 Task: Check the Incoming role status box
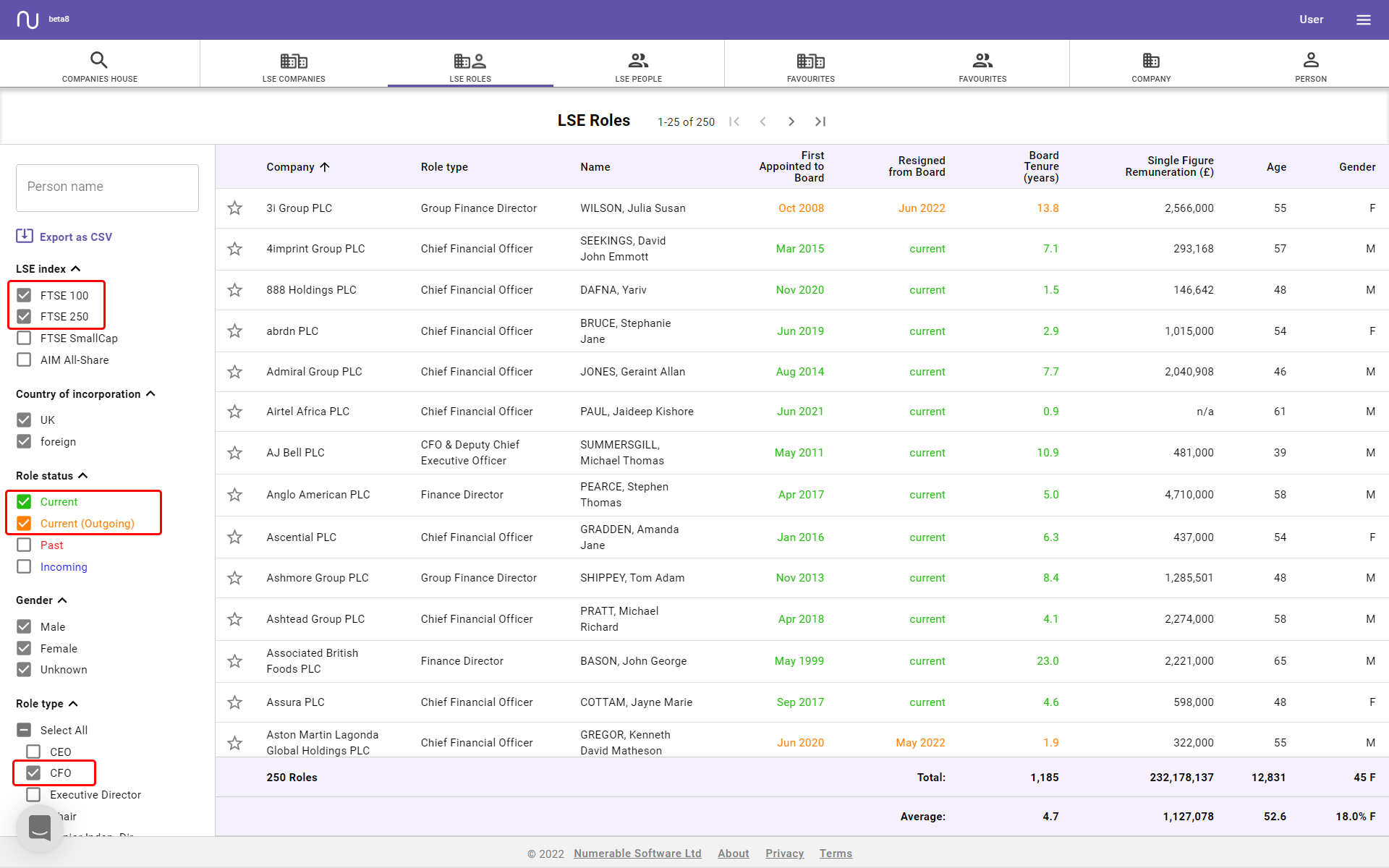(24, 566)
